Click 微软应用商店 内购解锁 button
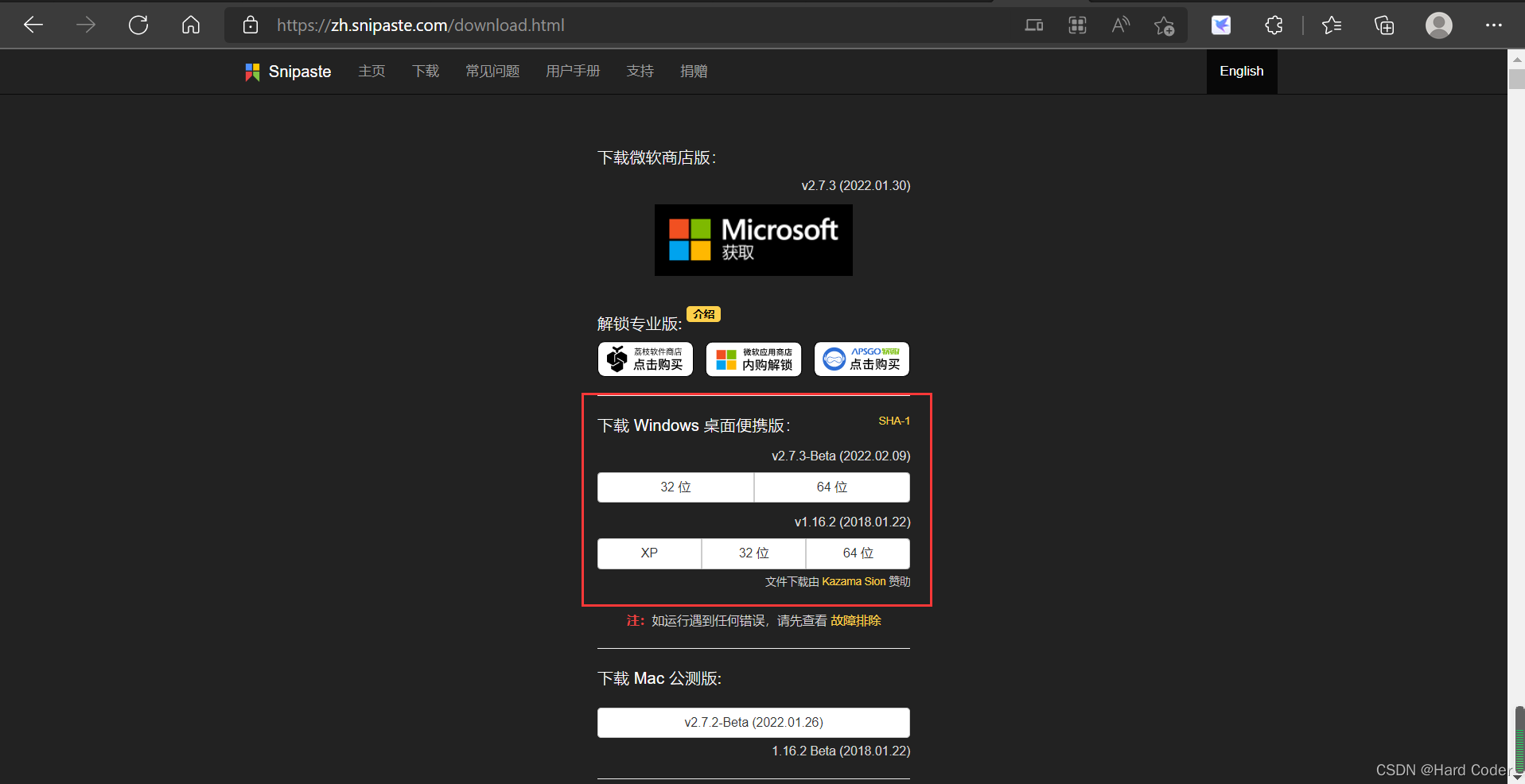This screenshot has width=1525, height=784. (x=753, y=359)
